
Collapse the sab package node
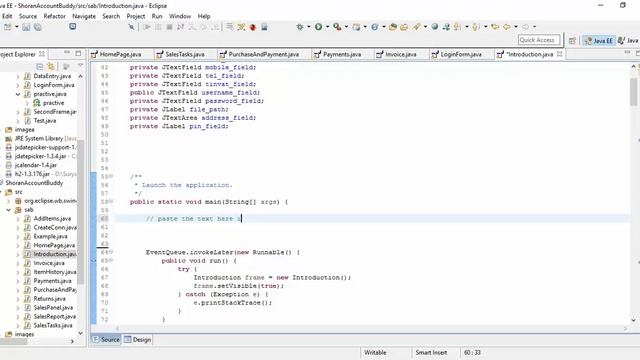coord(9,210)
